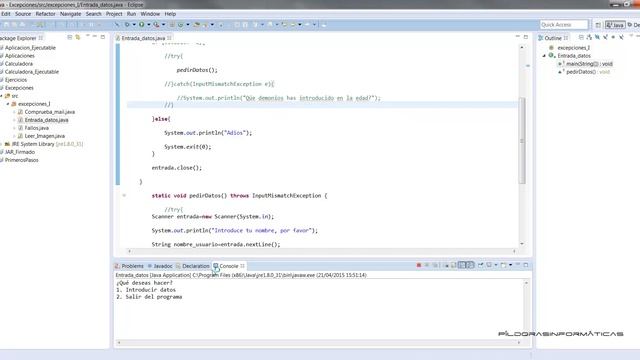Open Comprueba_mail.java in Package Explorer

click(x=49, y=112)
